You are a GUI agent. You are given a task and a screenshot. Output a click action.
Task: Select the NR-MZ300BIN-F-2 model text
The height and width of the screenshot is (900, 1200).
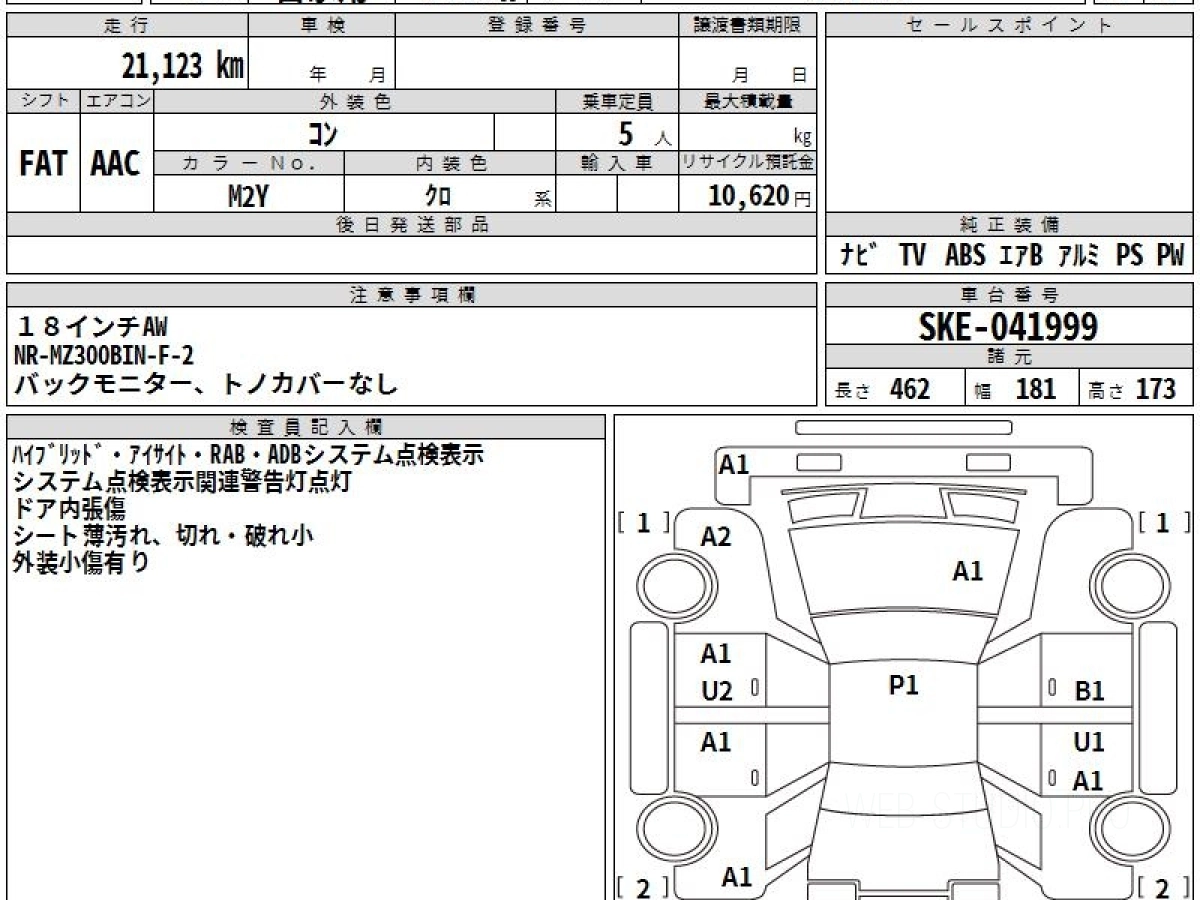pos(103,355)
